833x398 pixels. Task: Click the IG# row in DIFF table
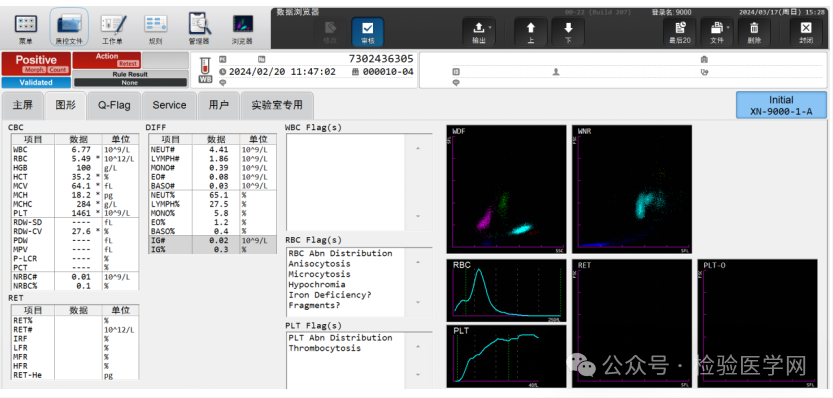pos(212,240)
